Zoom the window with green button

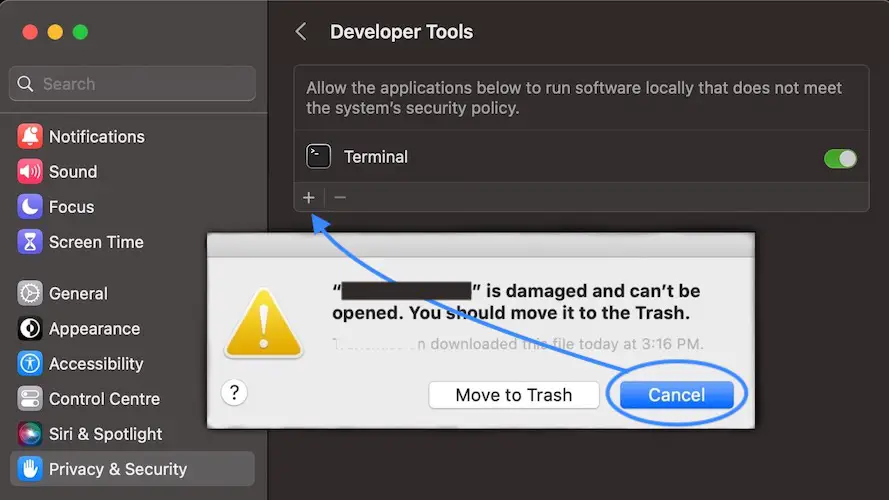pyautogui.click(x=81, y=32)
